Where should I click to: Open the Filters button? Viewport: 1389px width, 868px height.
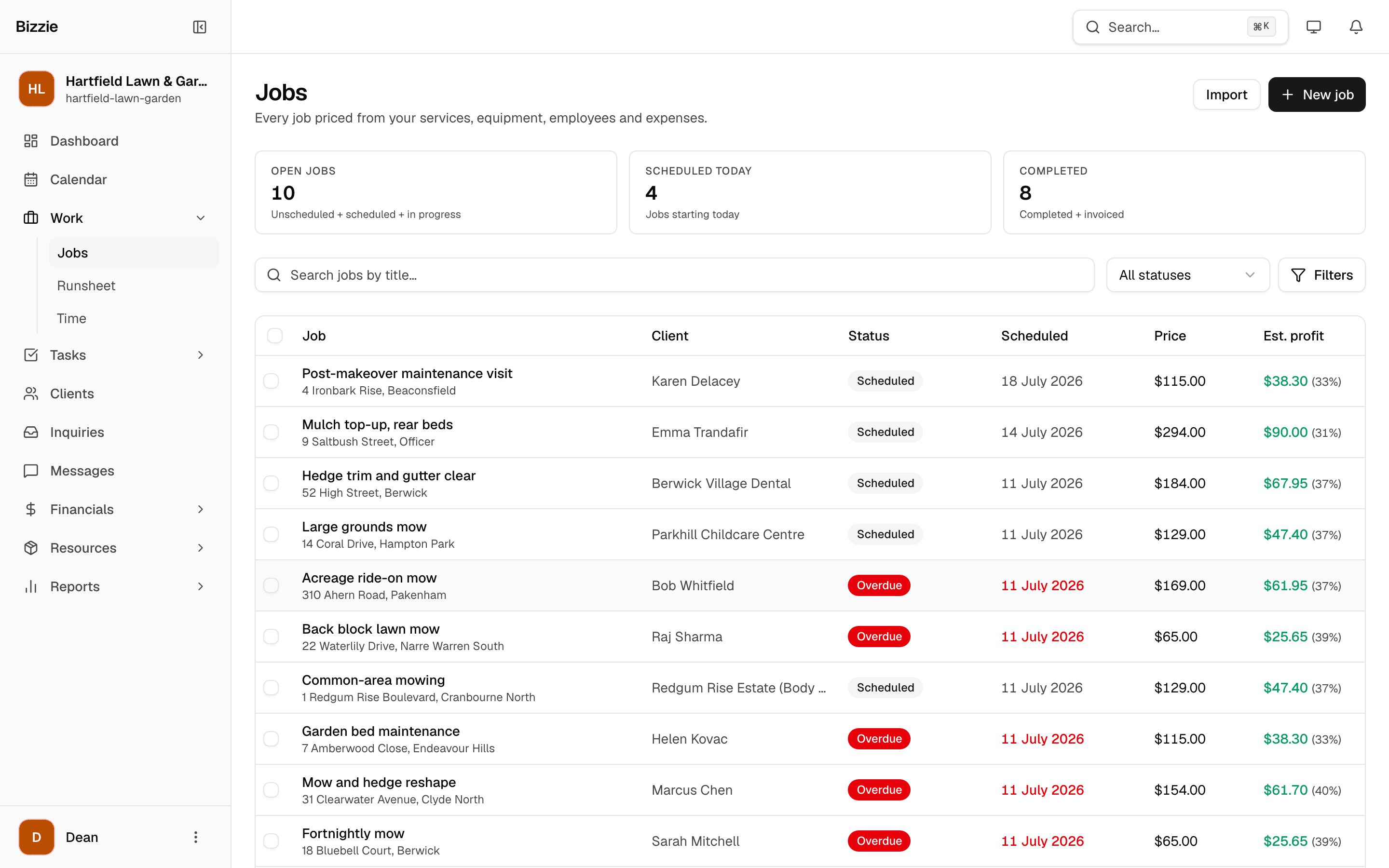coord(1321,275)
